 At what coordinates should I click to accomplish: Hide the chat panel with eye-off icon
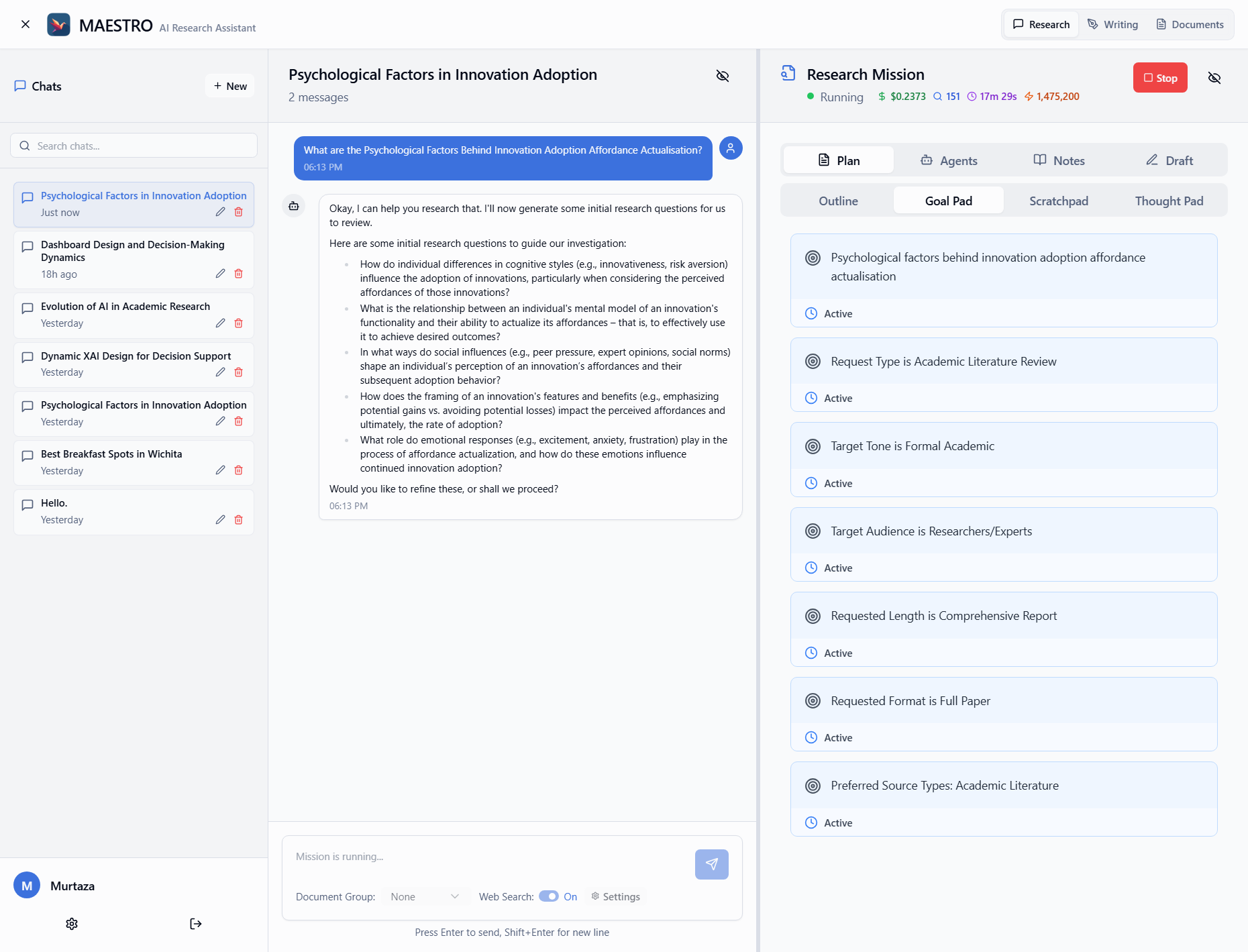tap(723, 76)
